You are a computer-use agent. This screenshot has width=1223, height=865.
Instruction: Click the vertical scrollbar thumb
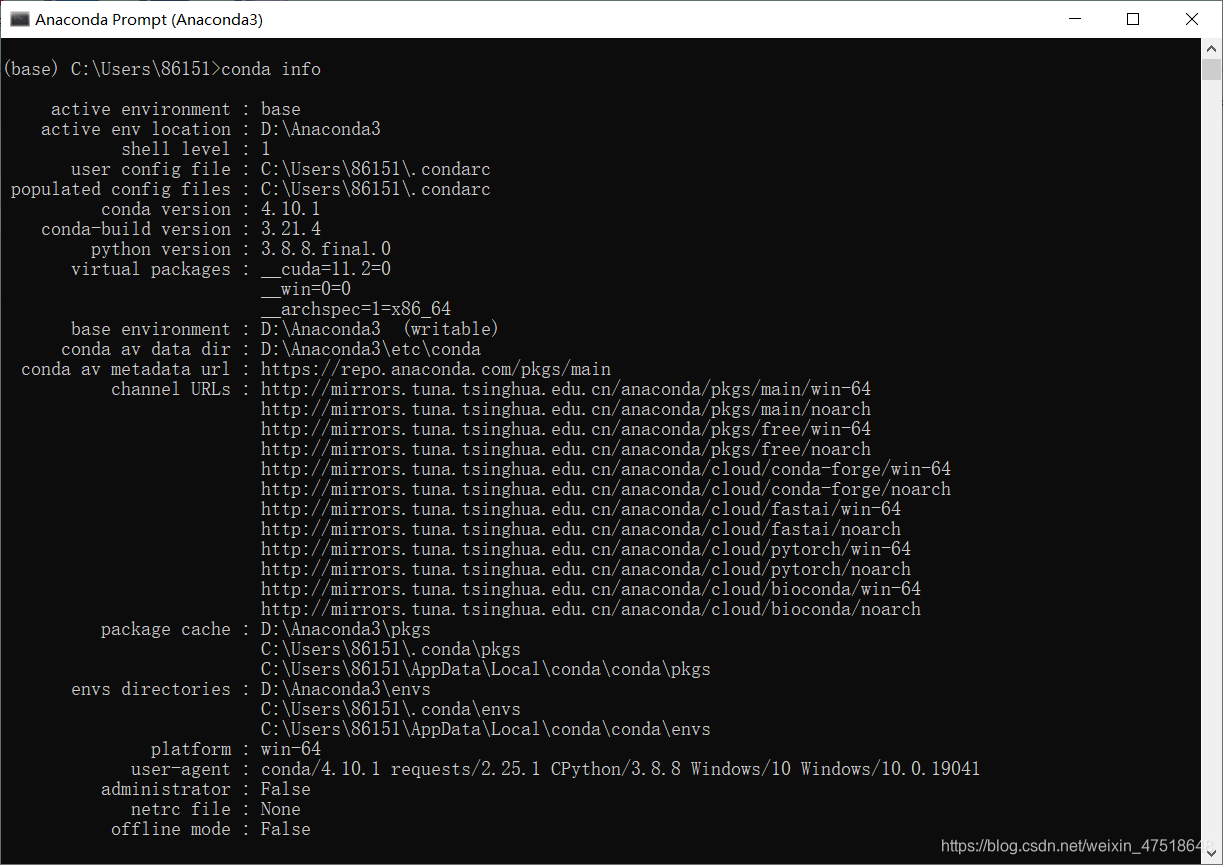1211,69
